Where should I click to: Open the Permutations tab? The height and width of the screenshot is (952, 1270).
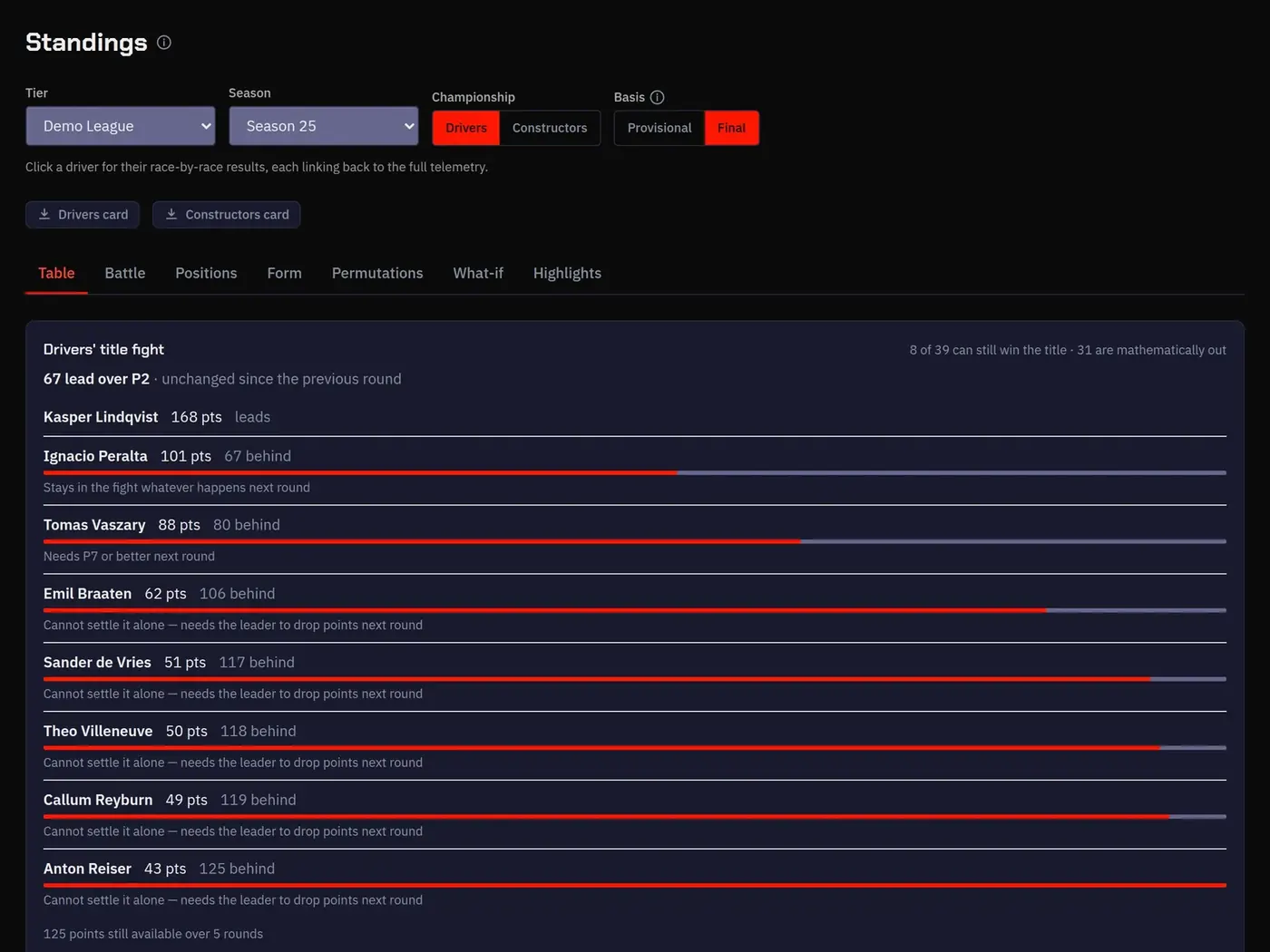point(377,273)
